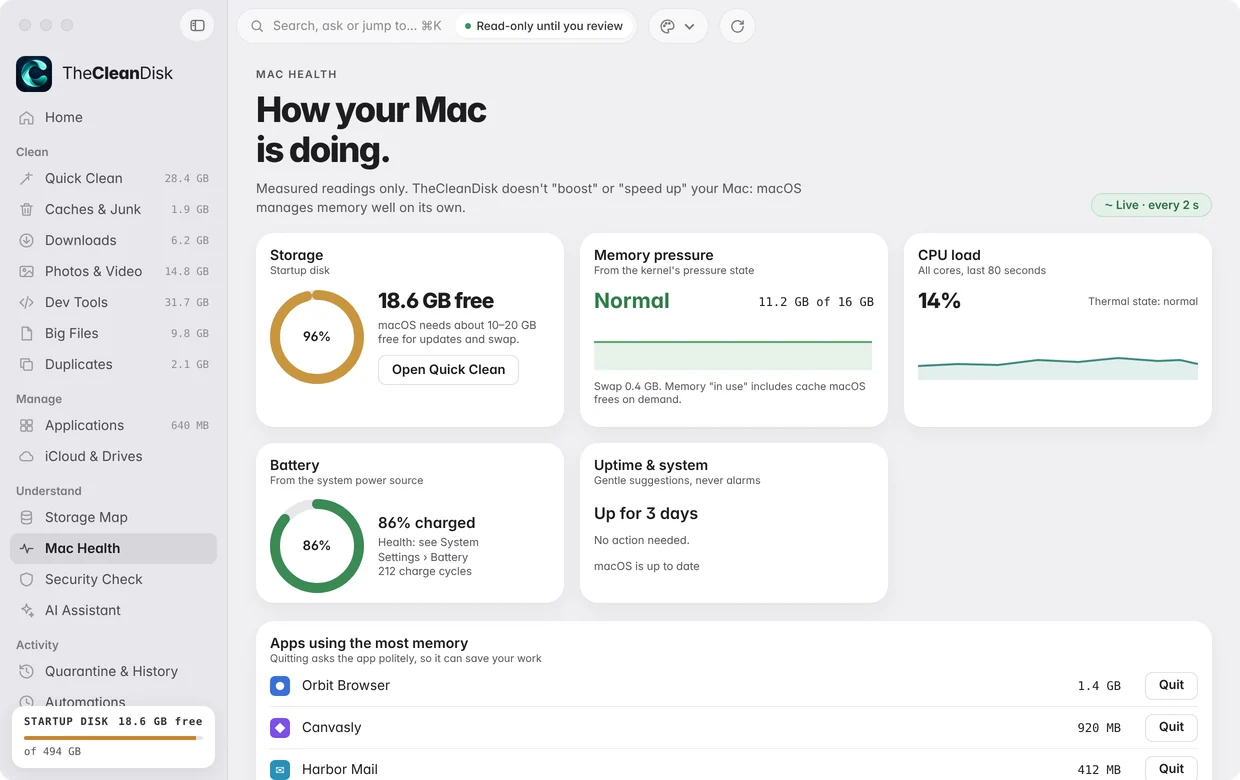Quit Orbit Browser

pos(1171,686)
